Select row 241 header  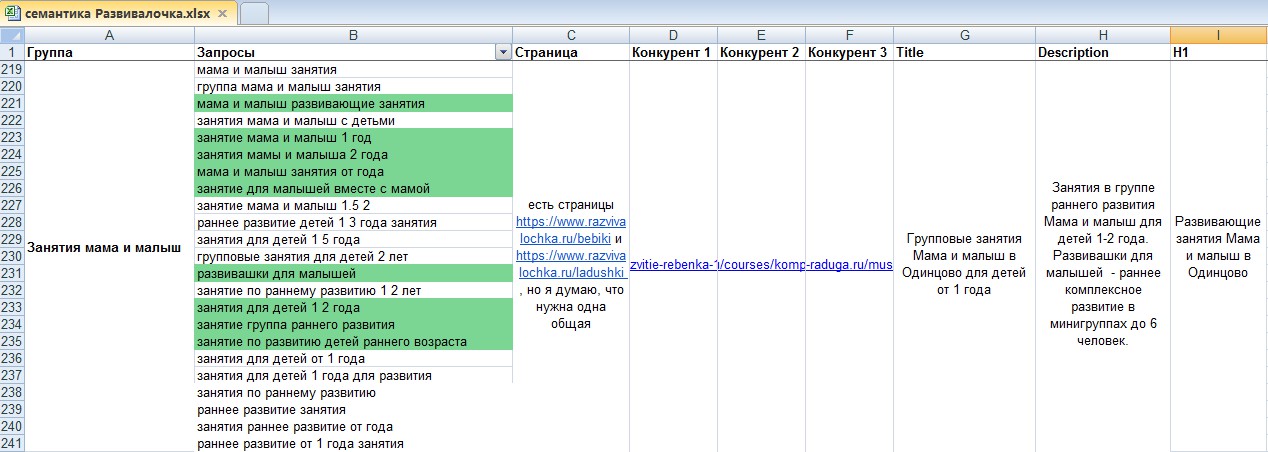pyautogui.click(x=12, y=444)
